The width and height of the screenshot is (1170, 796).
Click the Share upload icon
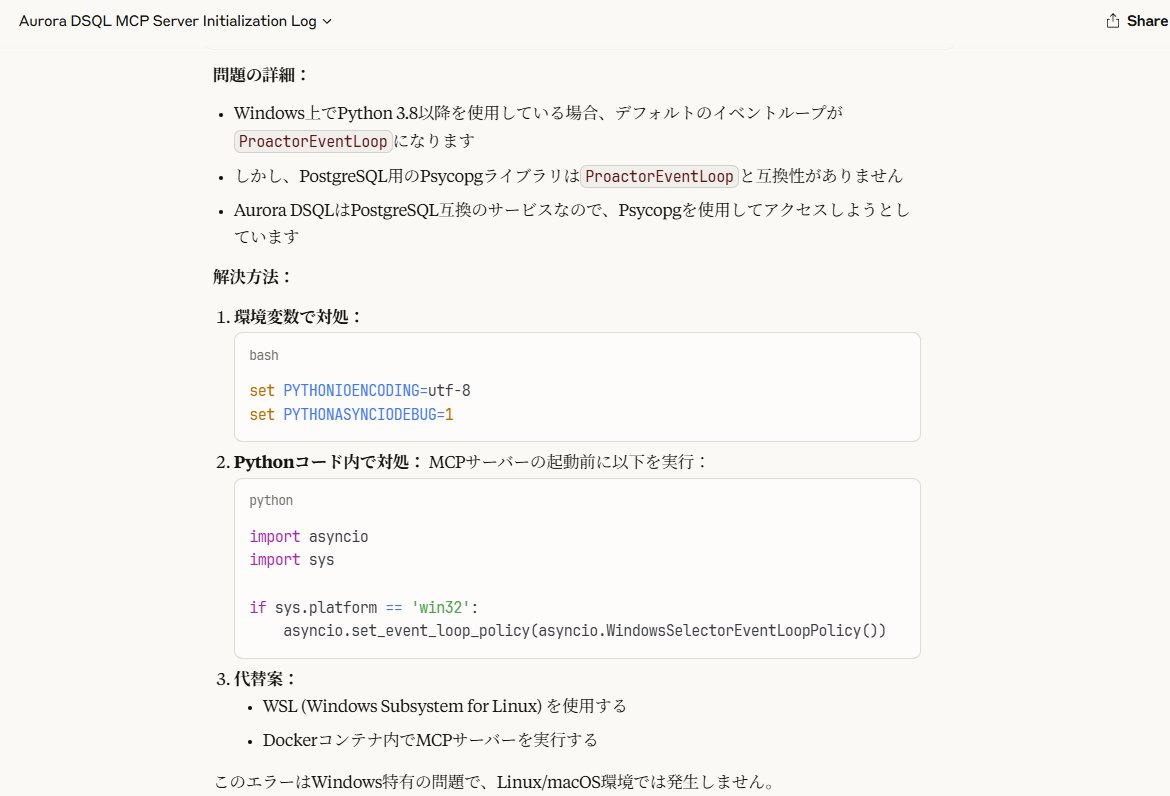point(1113,21)
